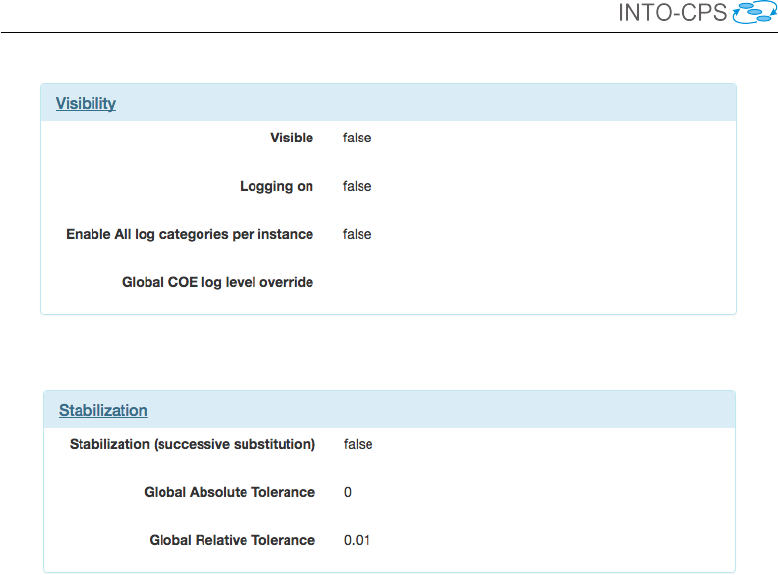Select the Global Relative Tolerance value 0.01
This screenshot has width=778, height=575.
(357, 540)
